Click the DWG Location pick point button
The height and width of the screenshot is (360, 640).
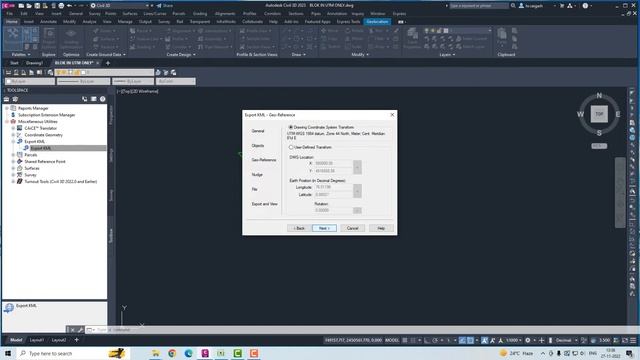click(x=357, y=167)
